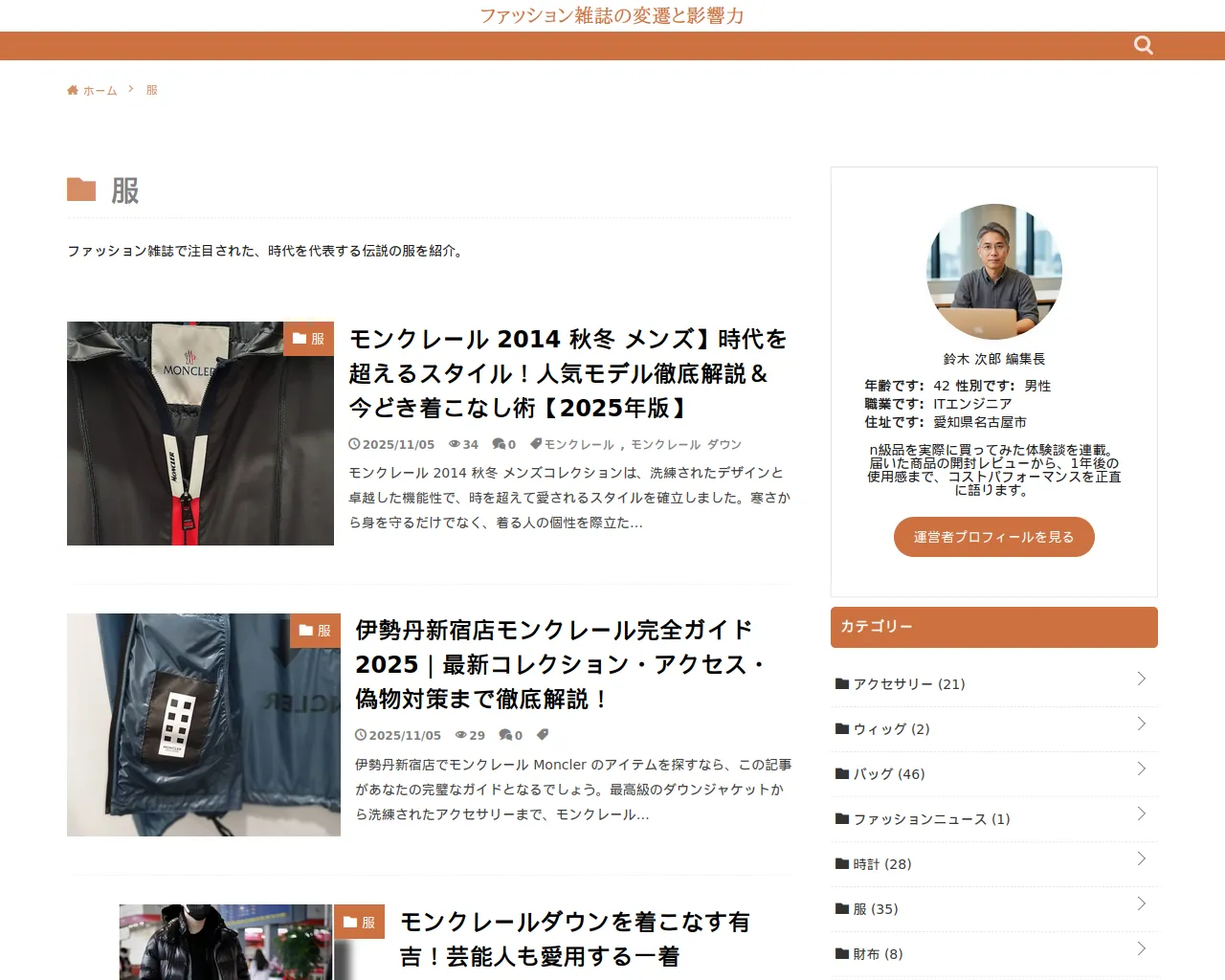
Task: Click the 愛知県名古屋市 address text
Action: [980, 422]
